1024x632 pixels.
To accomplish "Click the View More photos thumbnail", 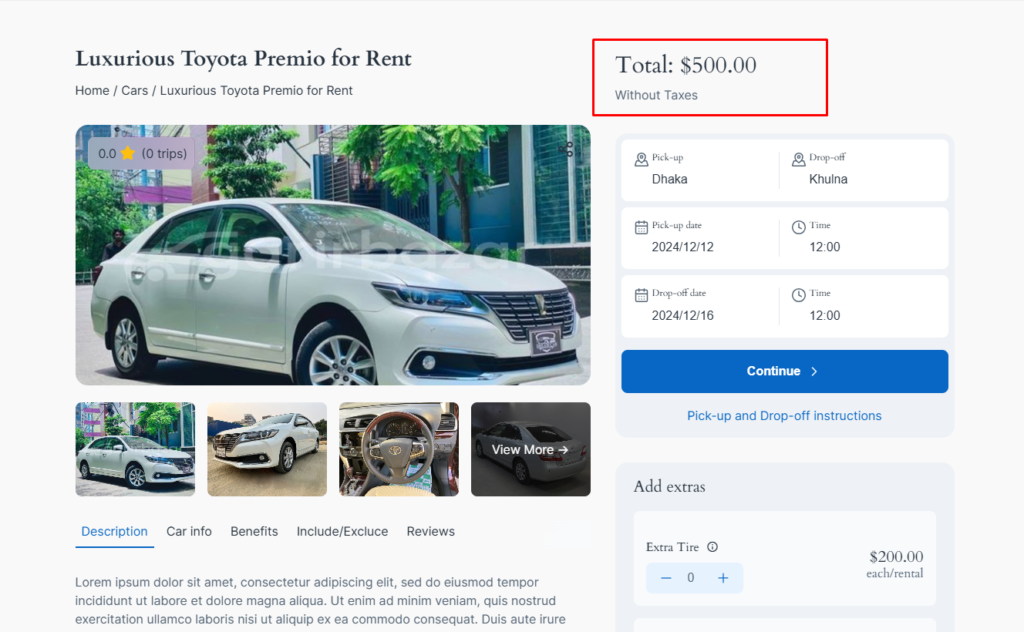I will click(530, 449).
